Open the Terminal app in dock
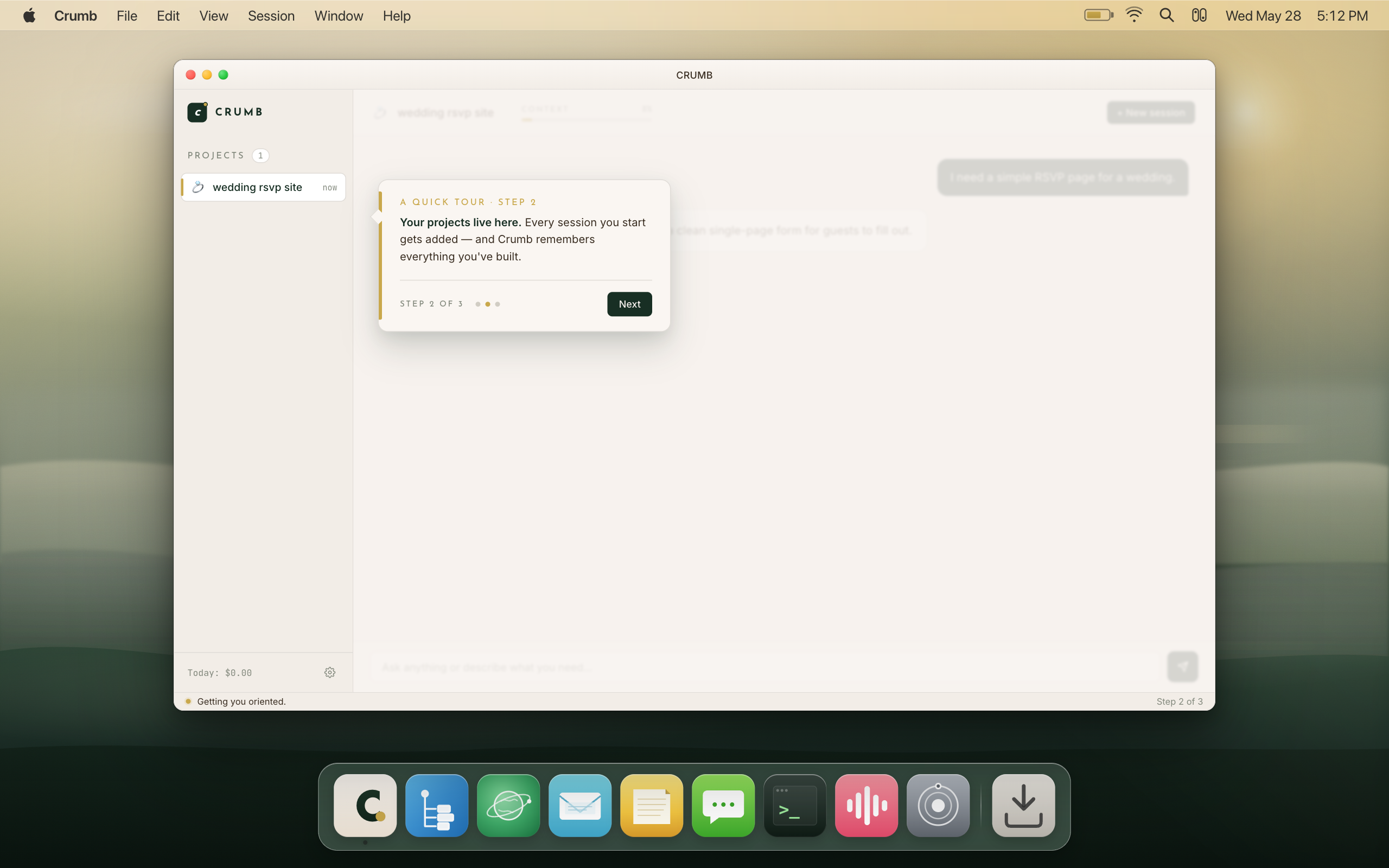Viewport: 1389px width, 868px height. point(795,806)
